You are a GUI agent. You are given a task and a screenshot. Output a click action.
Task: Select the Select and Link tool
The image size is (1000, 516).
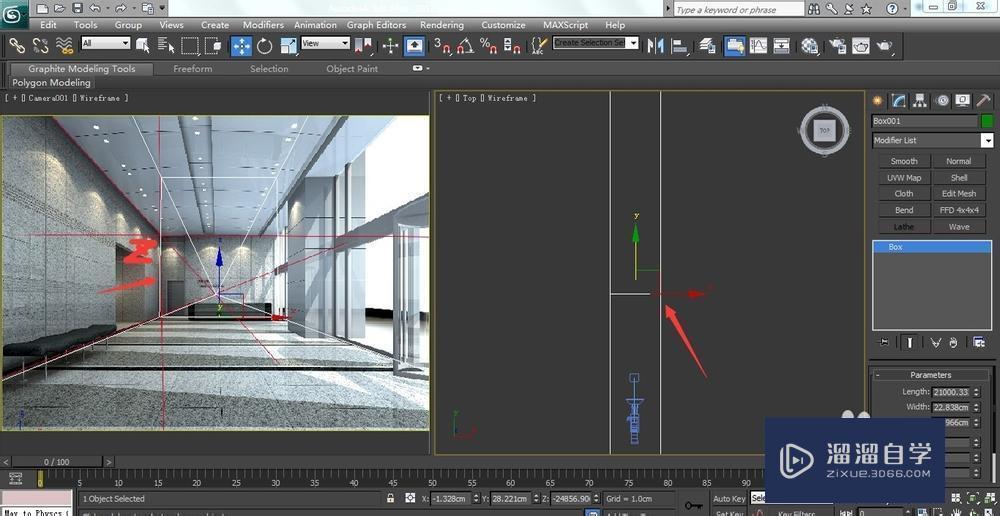(x=17, y=45)
